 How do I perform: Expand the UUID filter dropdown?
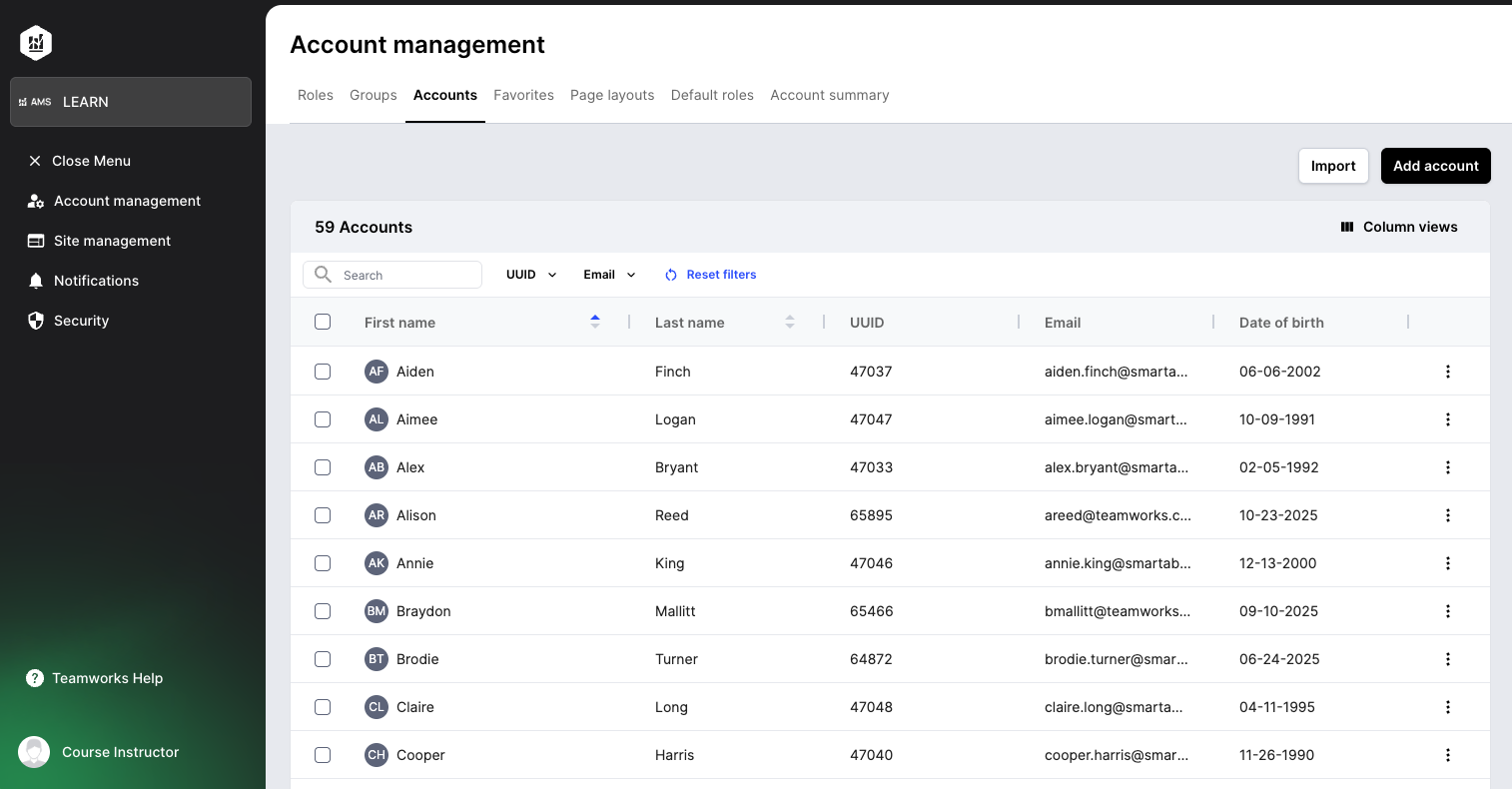coord(531,275)
